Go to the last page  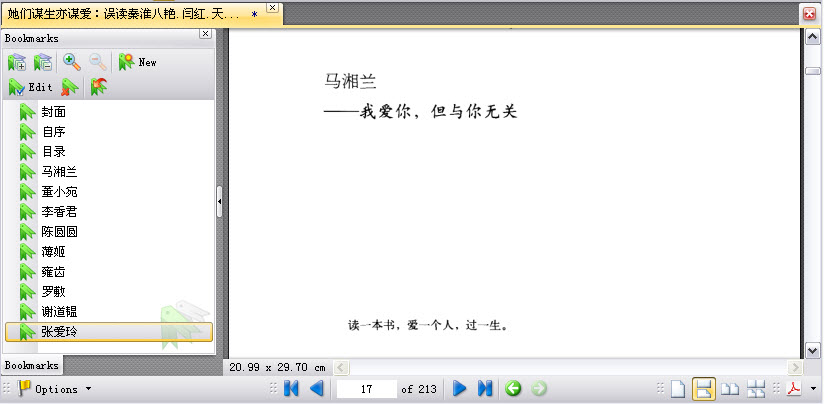pos(485,389)
